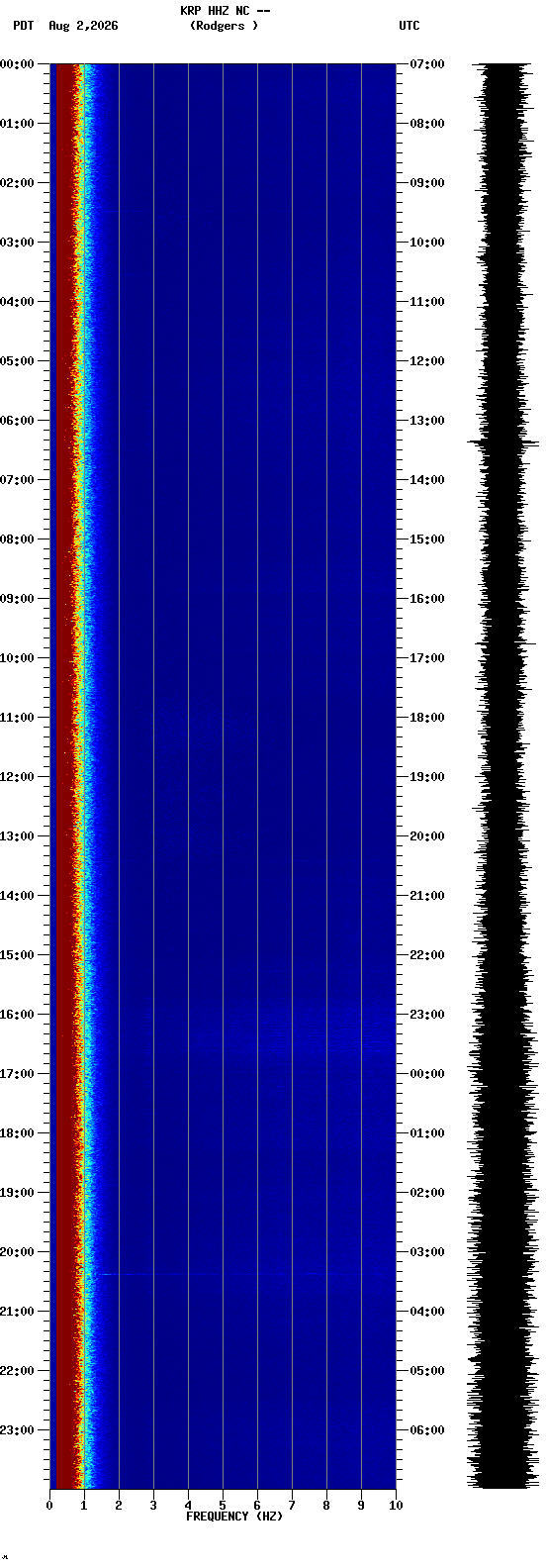546x1568 pixels.
Task: Click the UTC '19:00' time label
Action: click(426, 777)
